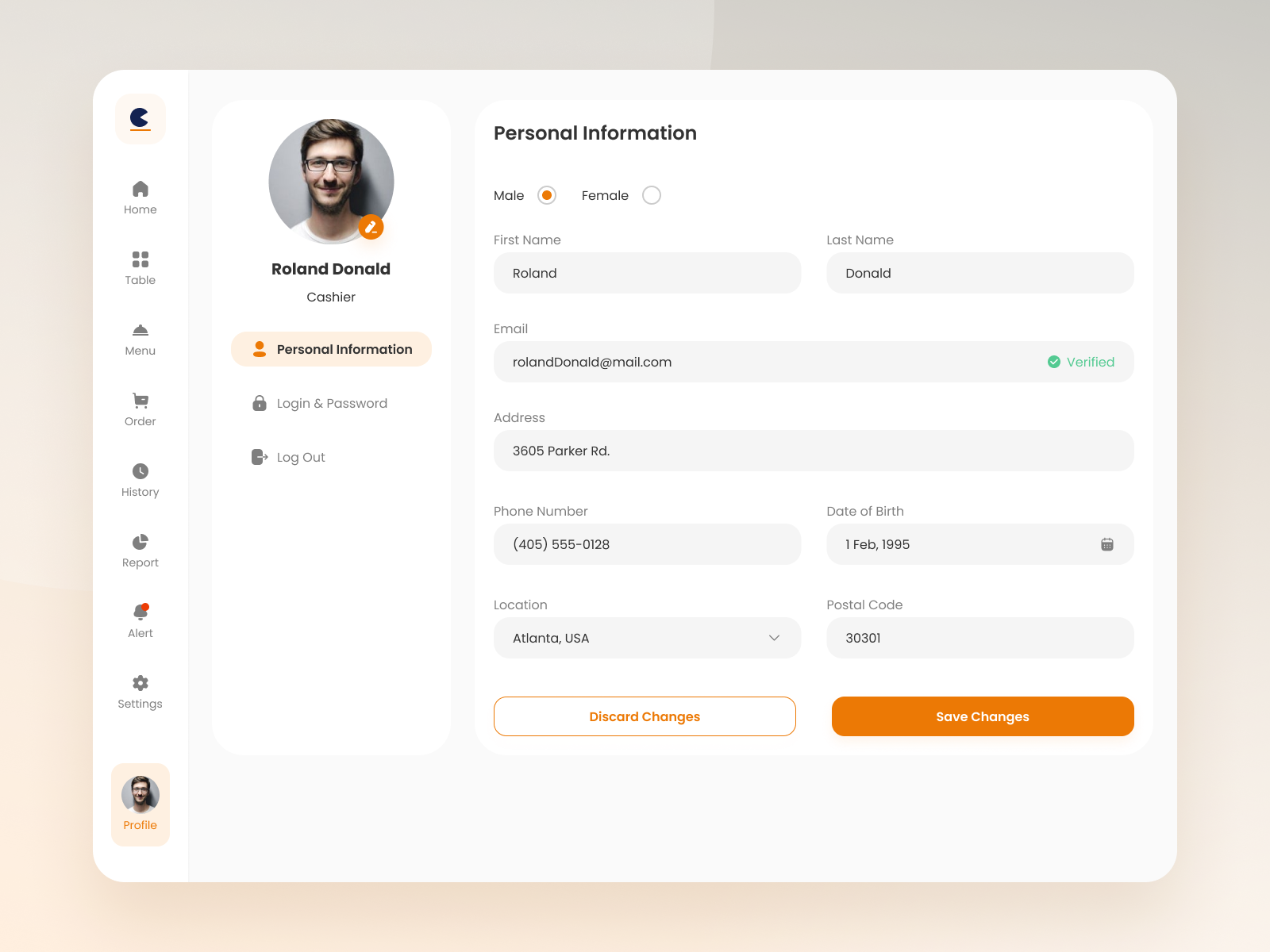
Task: View the Report chart icon
Action: pyautogui.click(x=140, y=542)
